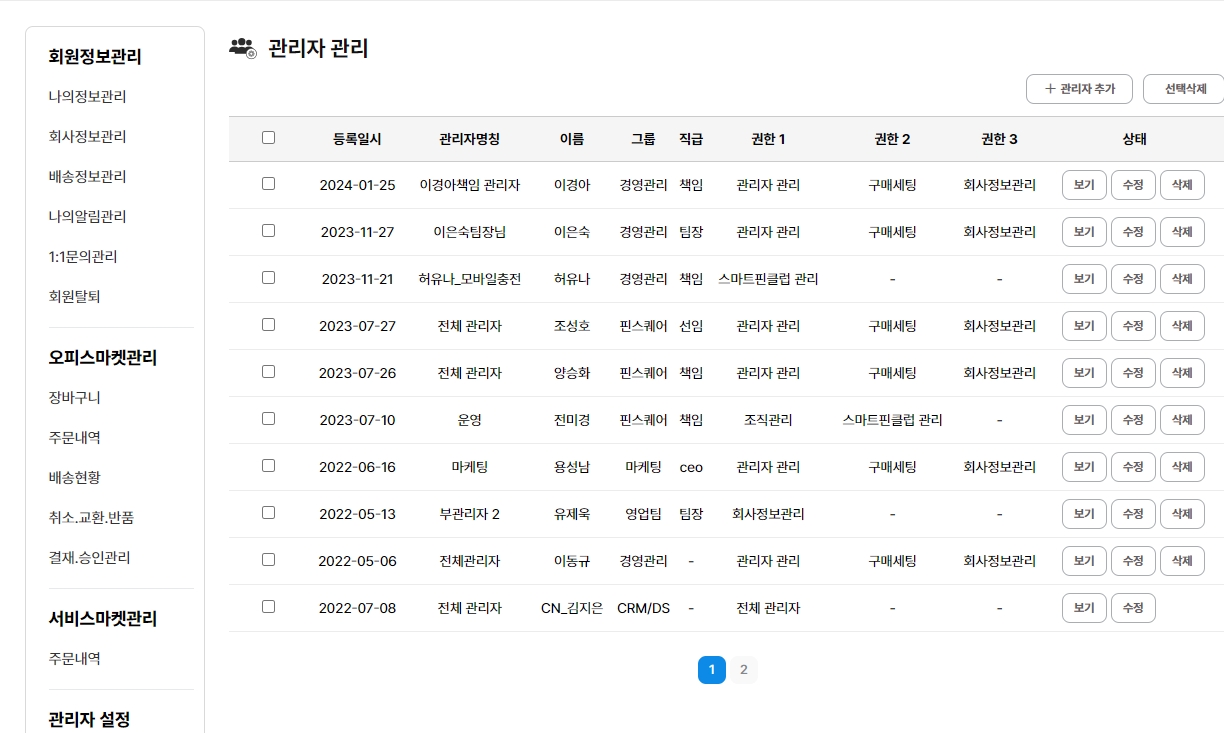Click the 관리자 추가 button
1224x733 pixels.
pyautogui.click(x=1079, y=89)
